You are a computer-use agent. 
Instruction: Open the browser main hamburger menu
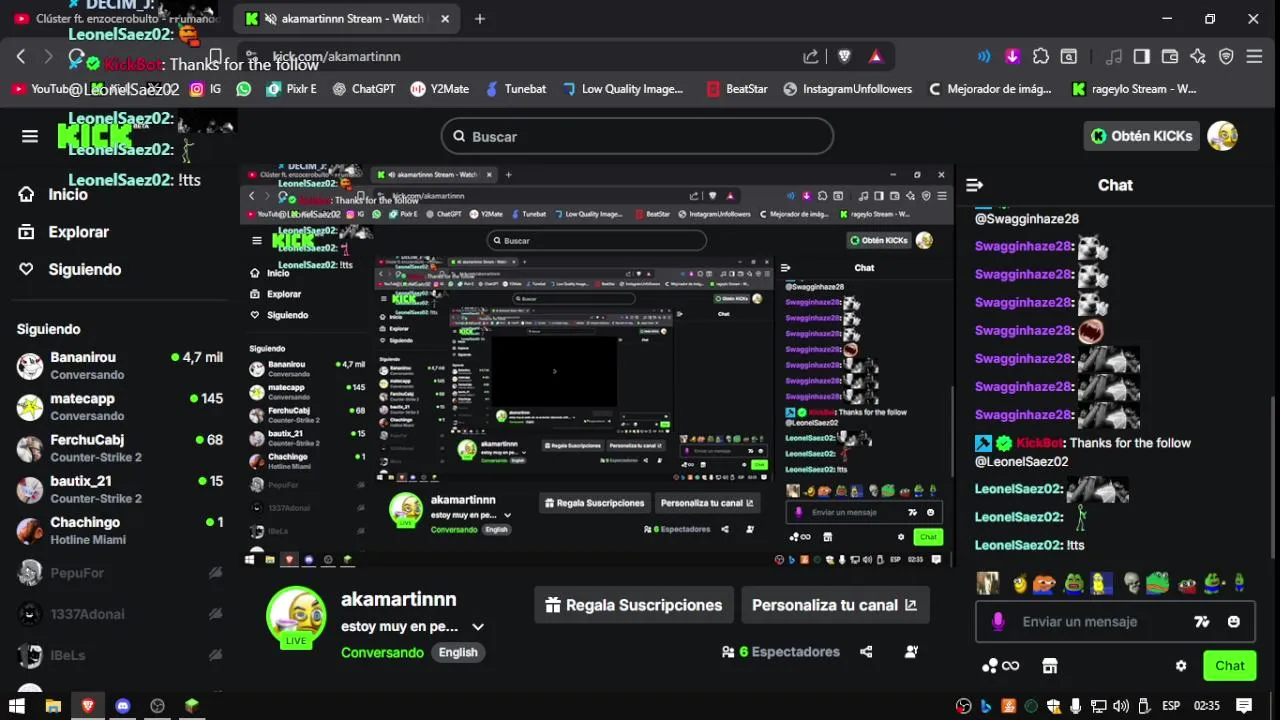tap(1254, 56)
